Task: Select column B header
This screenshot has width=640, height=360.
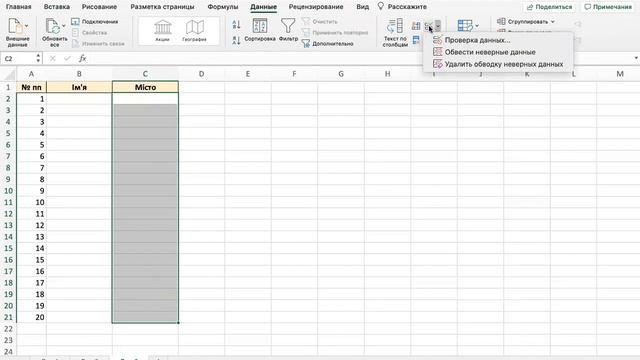Action: [79, 74]
